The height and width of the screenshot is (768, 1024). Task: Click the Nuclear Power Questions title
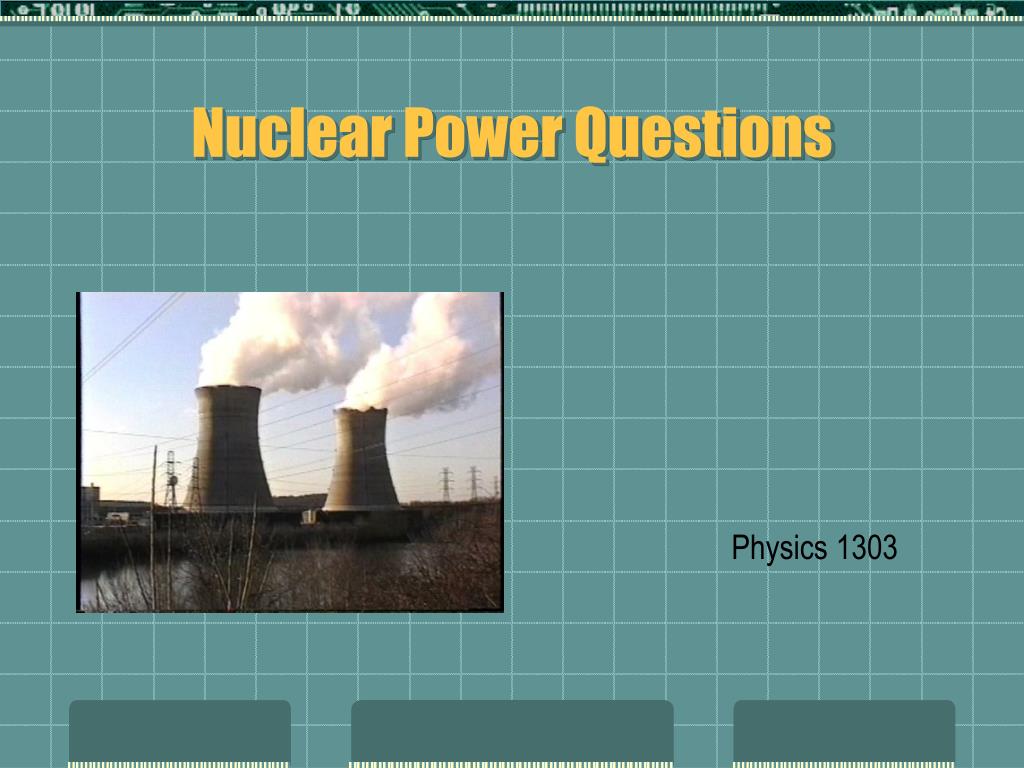[513, 134]
